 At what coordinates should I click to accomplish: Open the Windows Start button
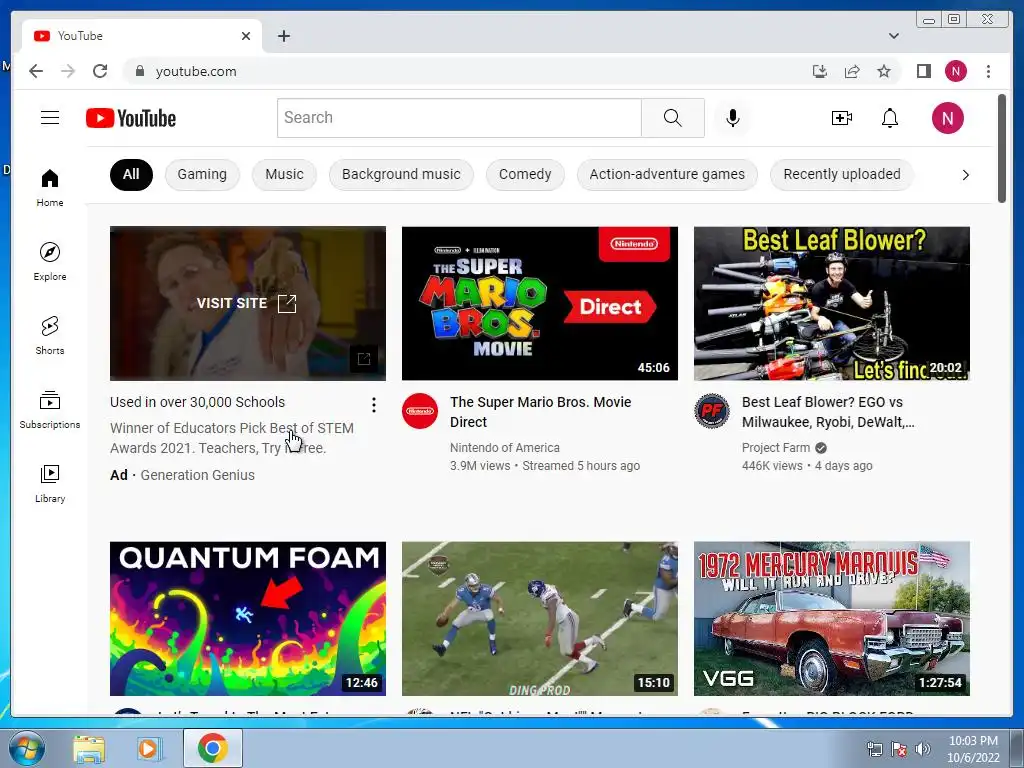26,748
